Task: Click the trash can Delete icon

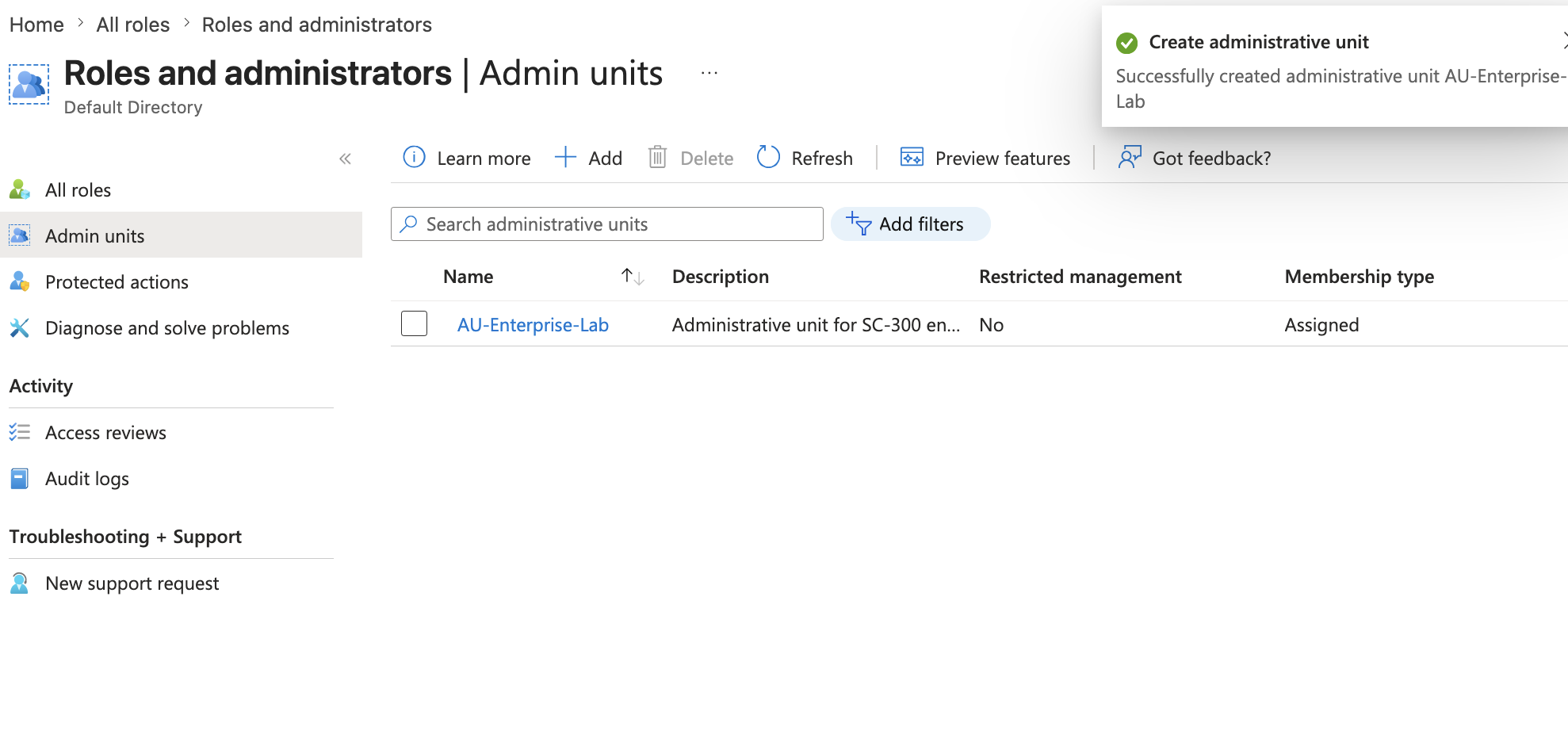Action: click(657, 158)
